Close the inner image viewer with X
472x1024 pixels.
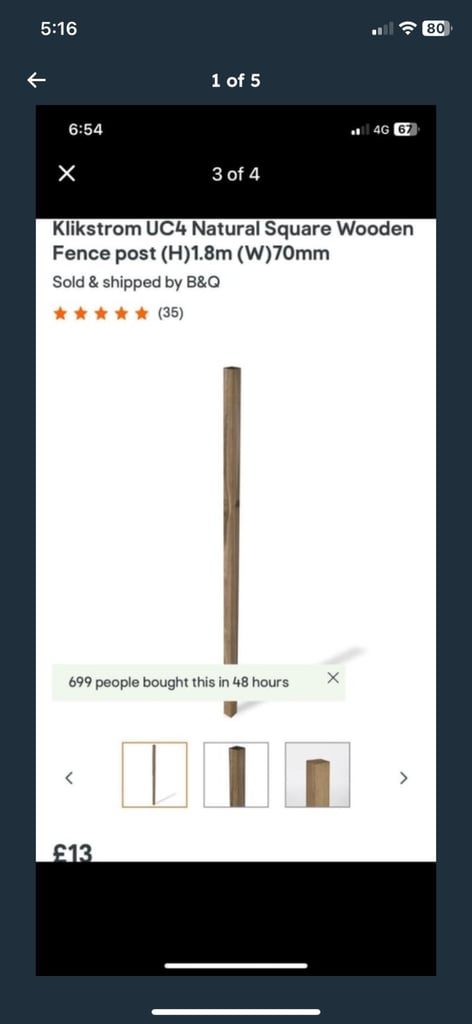pyautogui.click(x=67, y=174)
